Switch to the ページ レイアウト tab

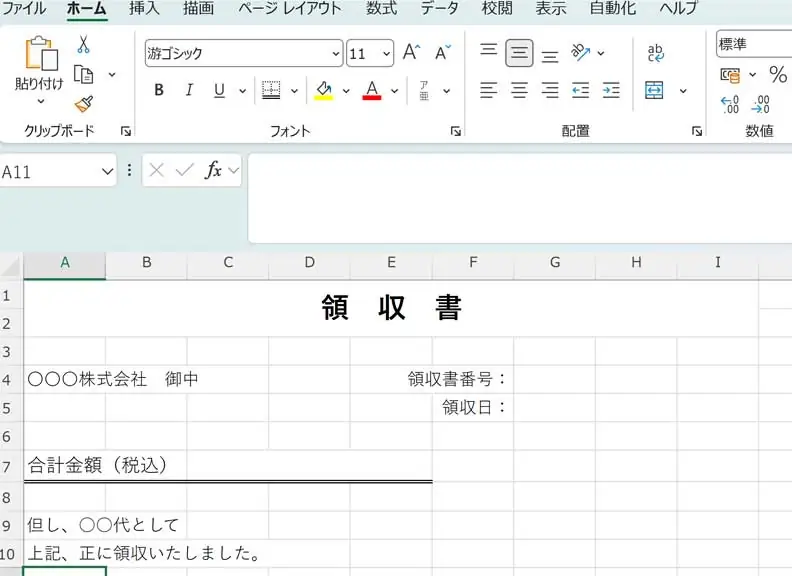pos(290,8)
